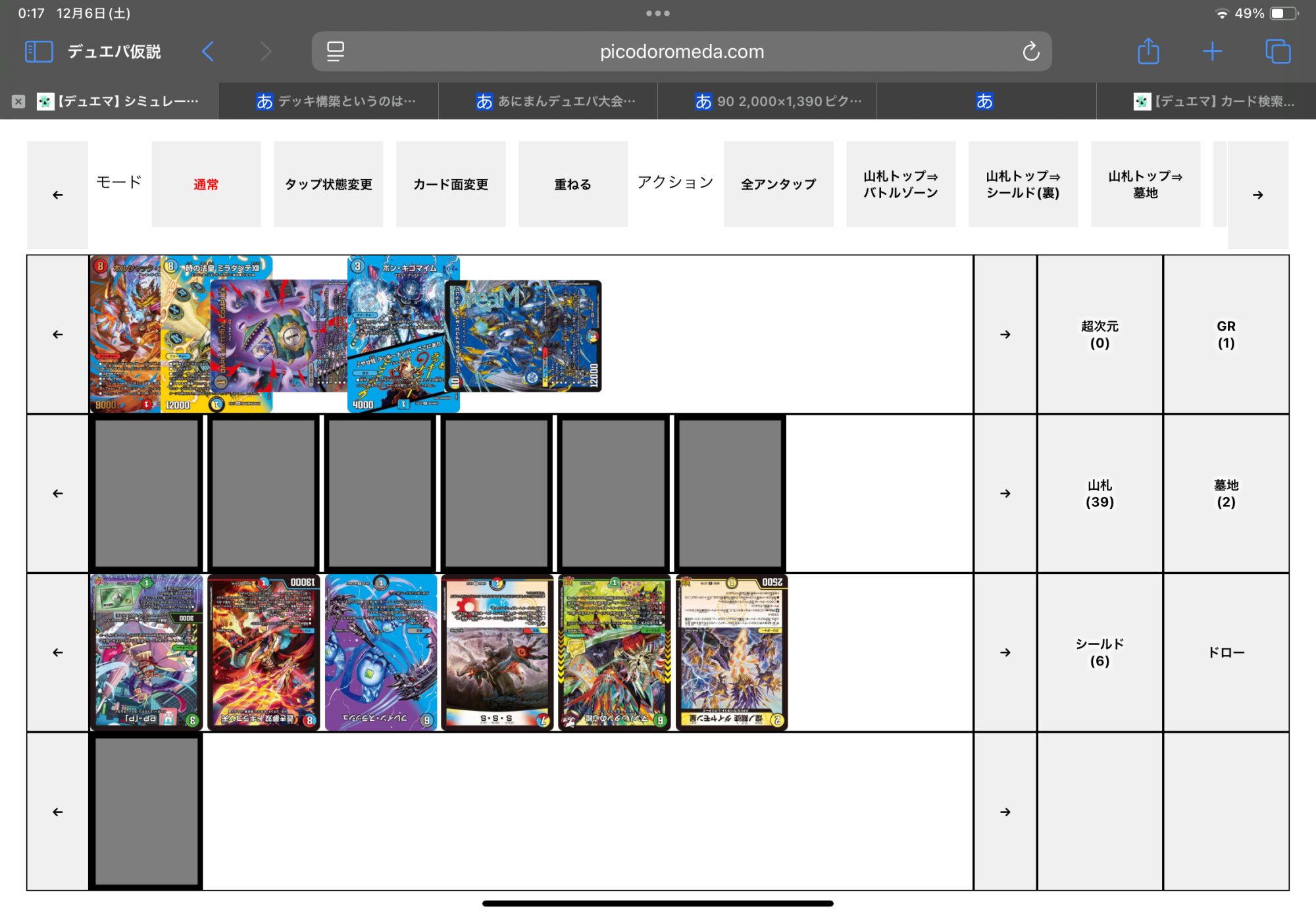Screen dimensions: 1316x915
Task: Switch to タップ状態変更 mode
Action: pos(328,184)
